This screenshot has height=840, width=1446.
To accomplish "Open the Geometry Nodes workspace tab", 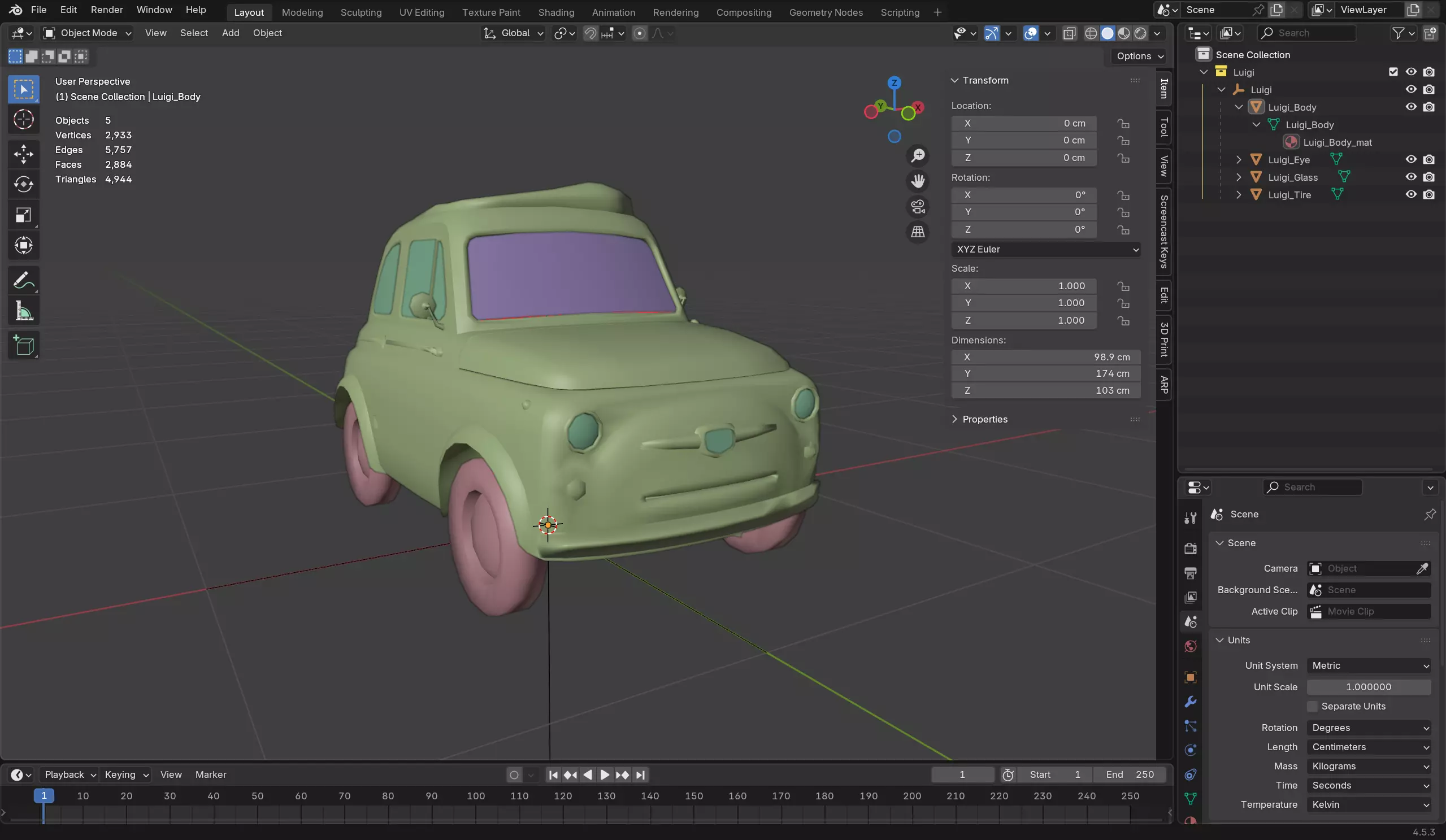I will [x=826, y=12].
